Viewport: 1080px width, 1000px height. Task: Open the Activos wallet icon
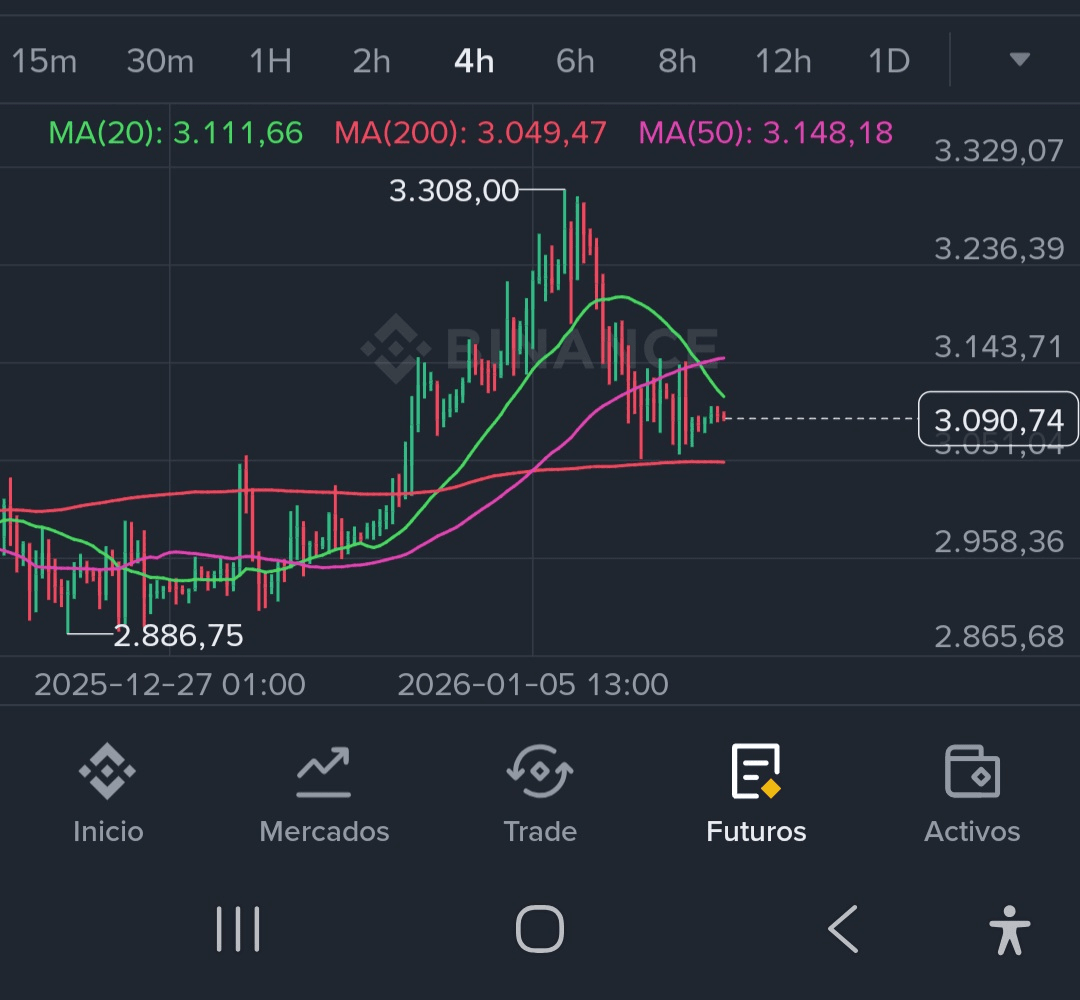tap(972, 771)
